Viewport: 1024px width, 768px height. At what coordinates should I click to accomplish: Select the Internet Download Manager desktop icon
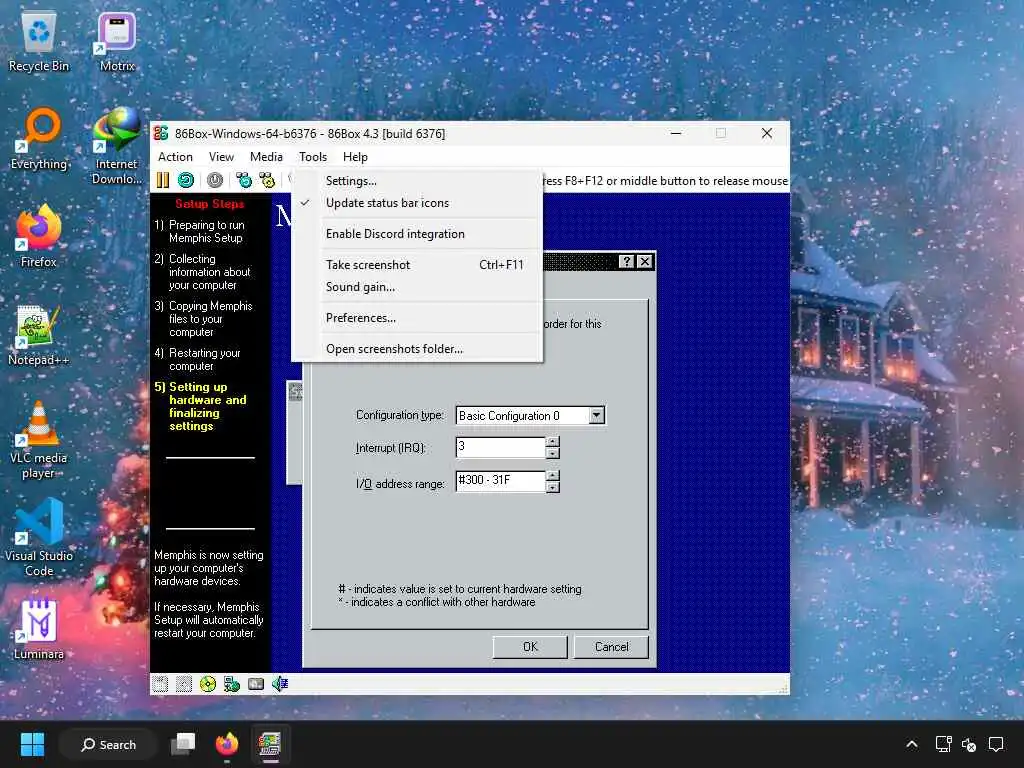point(117,147)
